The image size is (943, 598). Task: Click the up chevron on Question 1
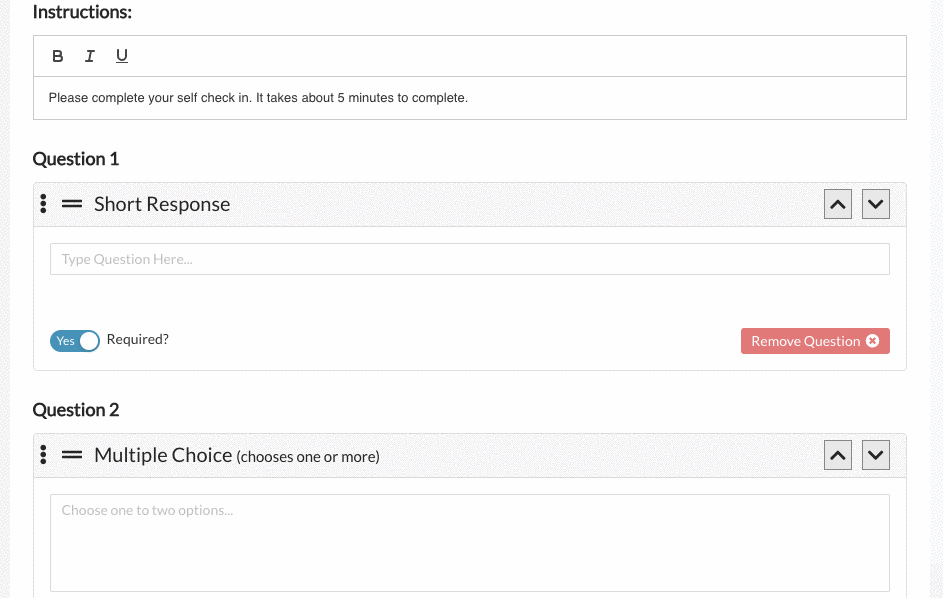pos(837,203)
